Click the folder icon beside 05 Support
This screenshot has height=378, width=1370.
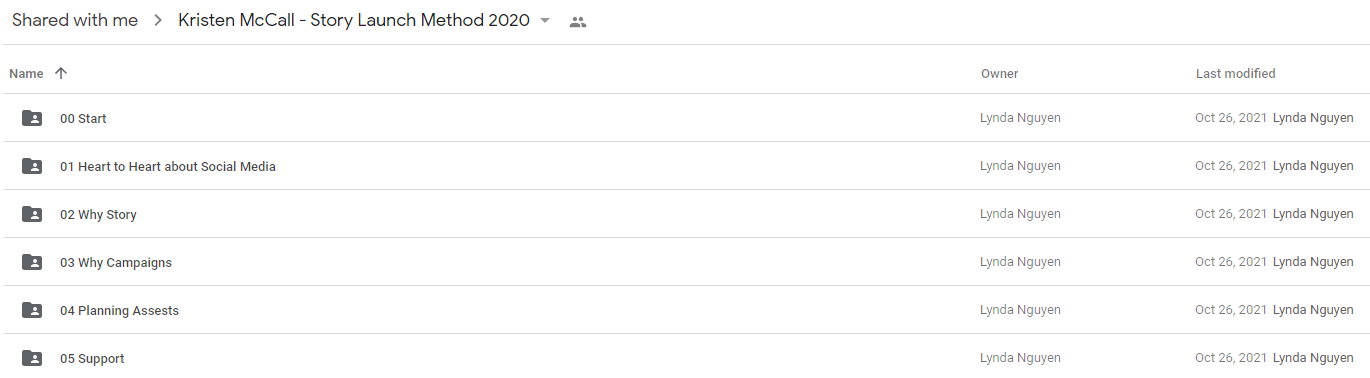[x=32, y=358]
